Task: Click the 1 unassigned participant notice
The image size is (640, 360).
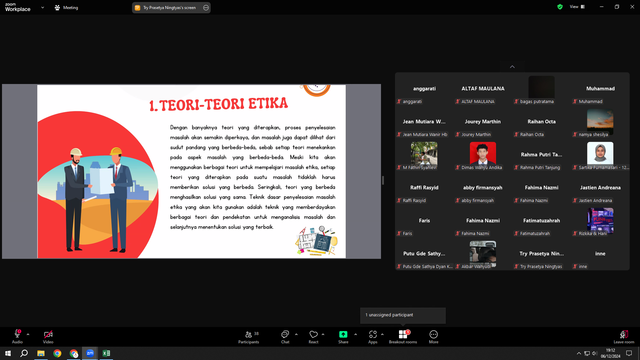Action: click(x=403, y=315)
